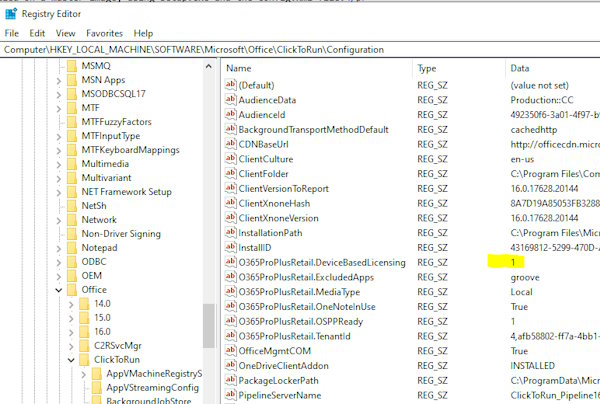The height and width of the screenshot is (404, 600).
Task: Select the MTFFuzzyFactors folder icon
Action: point(72,122)
